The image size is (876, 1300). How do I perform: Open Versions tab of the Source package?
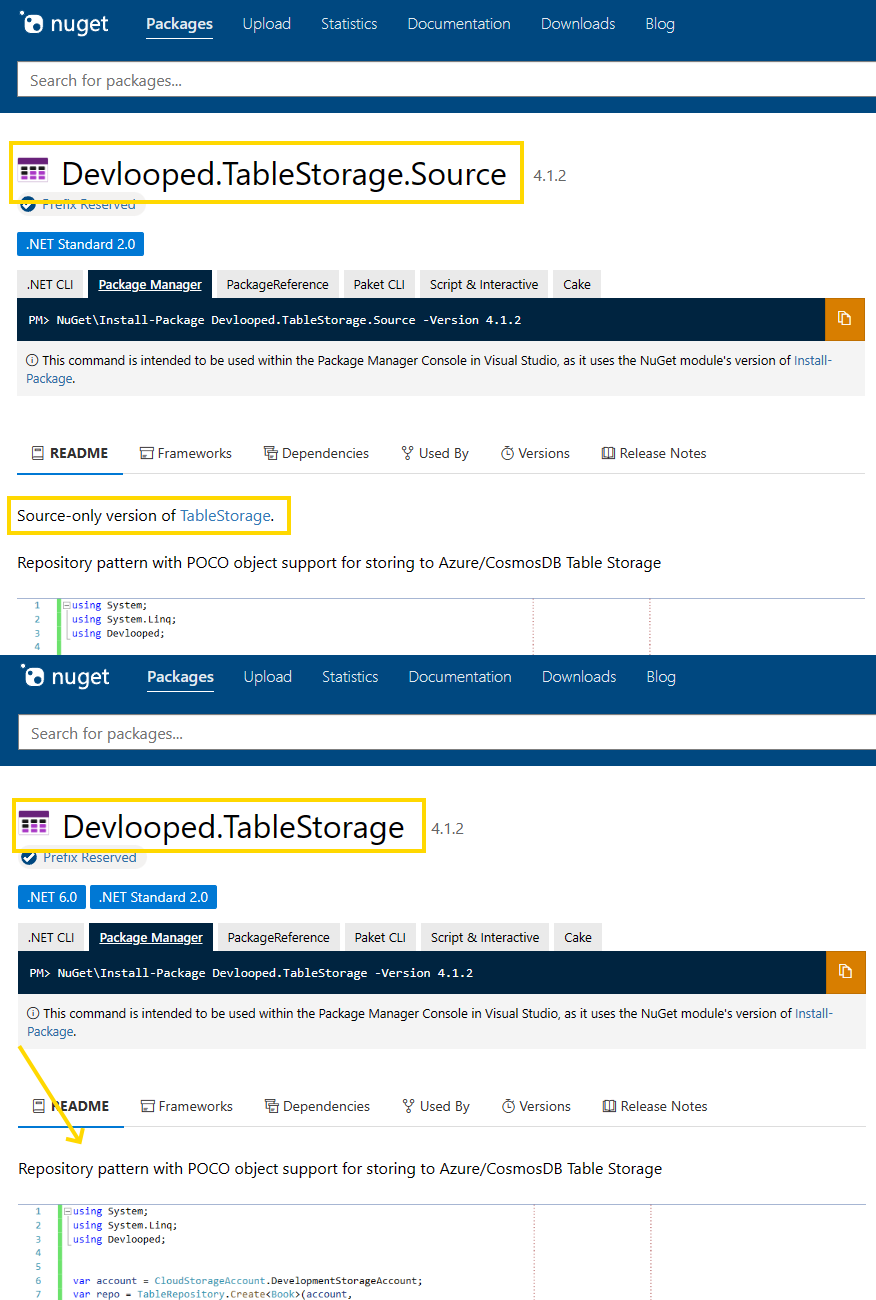click(535, 453)
